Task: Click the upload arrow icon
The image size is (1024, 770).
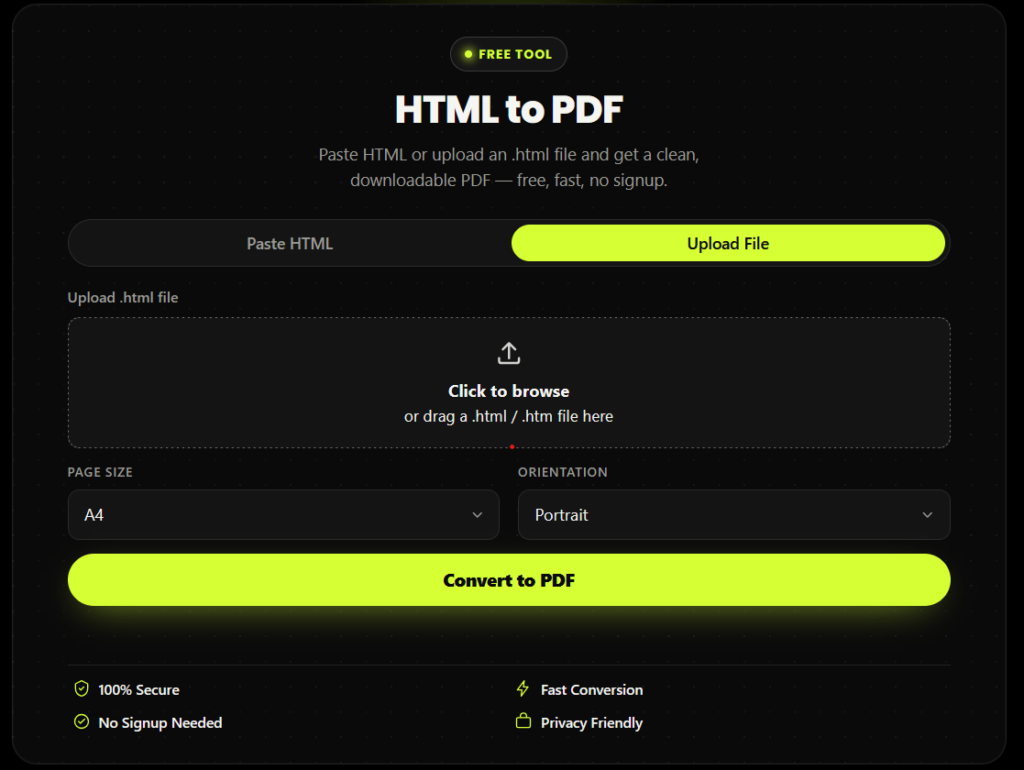Action: 509,353
